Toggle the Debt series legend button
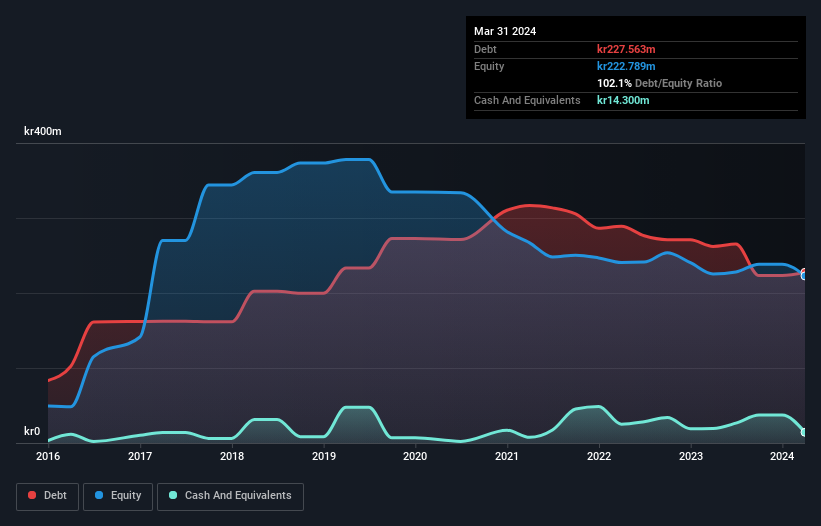Viewport: 821px width, 526px height. click(x=48, y=496)
